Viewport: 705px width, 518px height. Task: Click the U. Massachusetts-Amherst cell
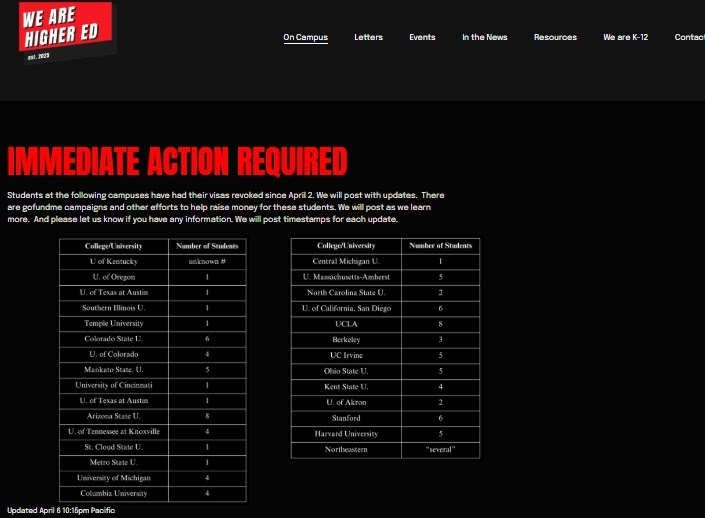coord(346,277)
